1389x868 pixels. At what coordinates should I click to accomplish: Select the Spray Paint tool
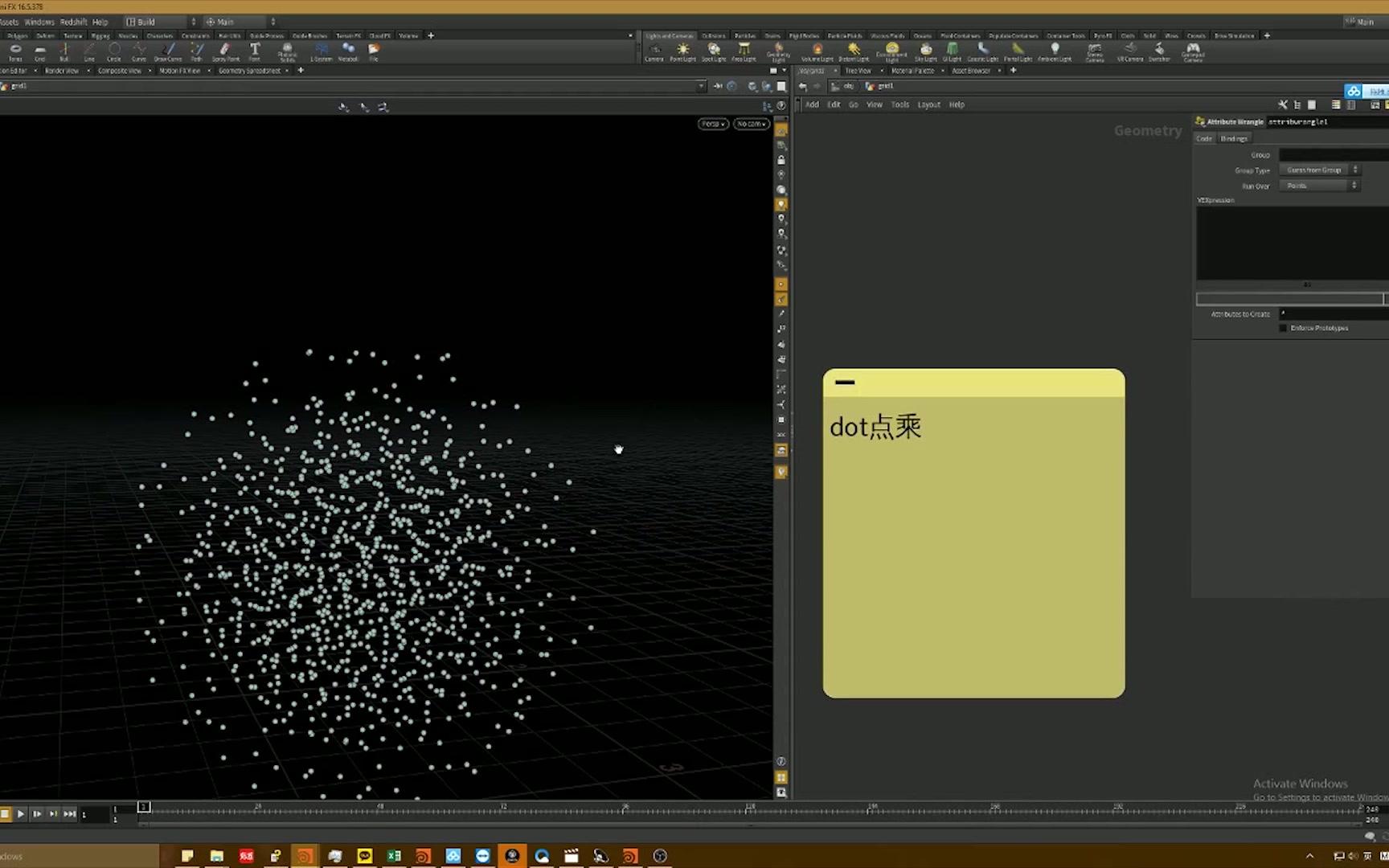(x=226, y=52)
